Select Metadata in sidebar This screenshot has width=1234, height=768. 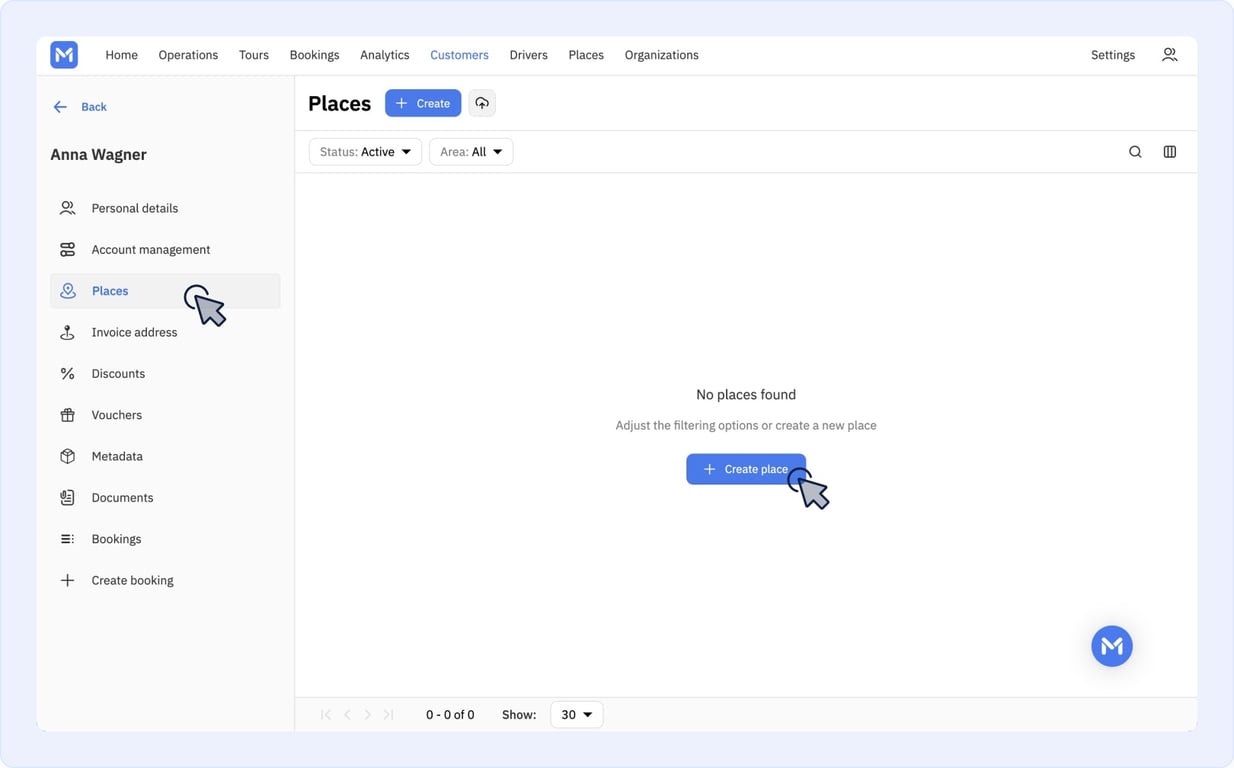pos(165,456)
